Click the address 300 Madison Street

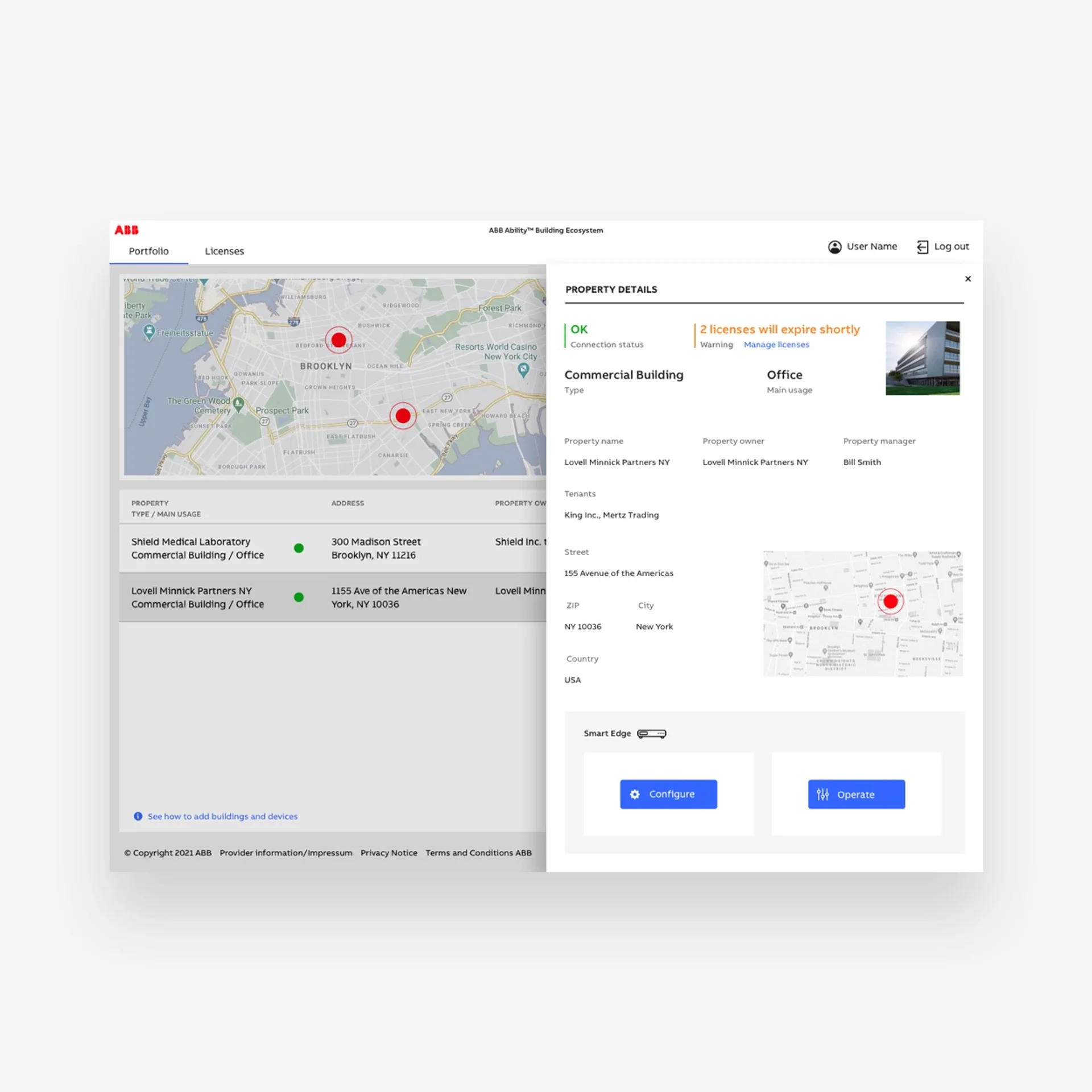[376, 548]
